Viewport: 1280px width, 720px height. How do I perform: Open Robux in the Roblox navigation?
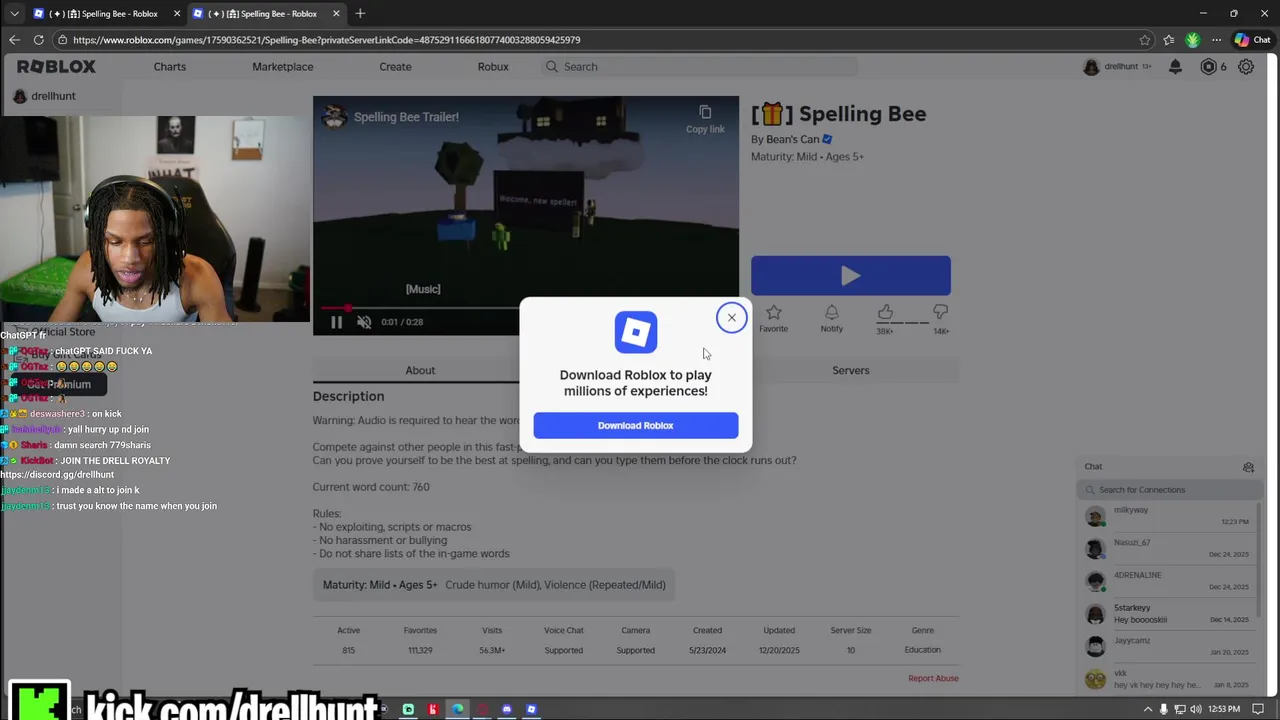click(493, 67)
